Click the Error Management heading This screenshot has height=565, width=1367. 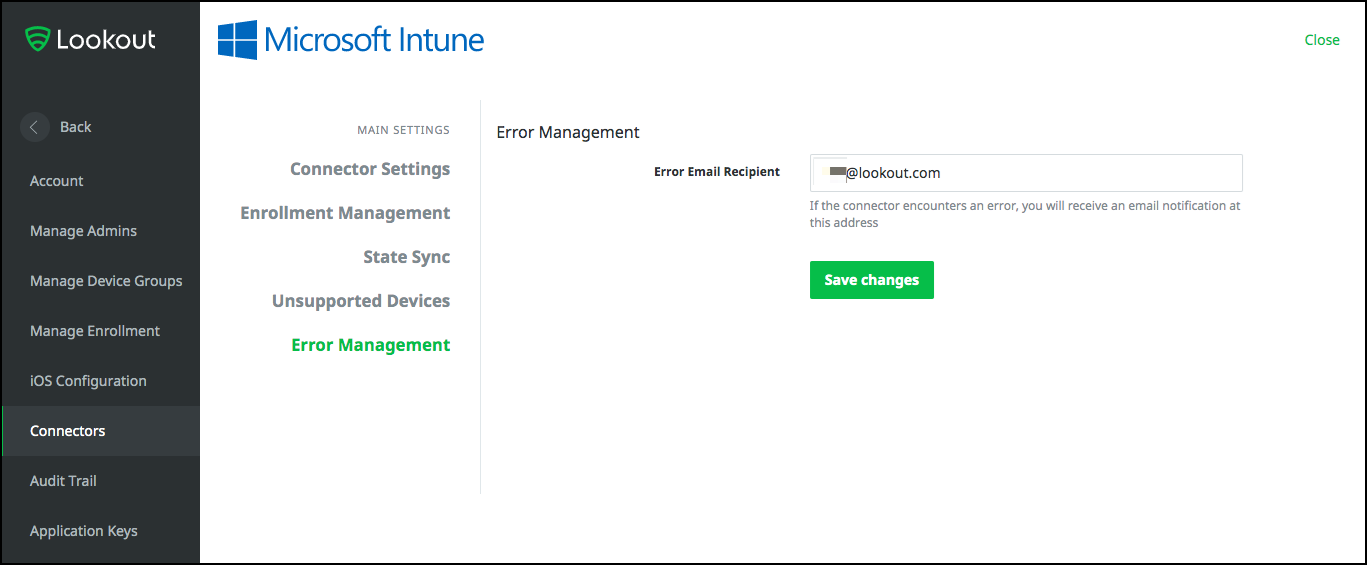568,132
